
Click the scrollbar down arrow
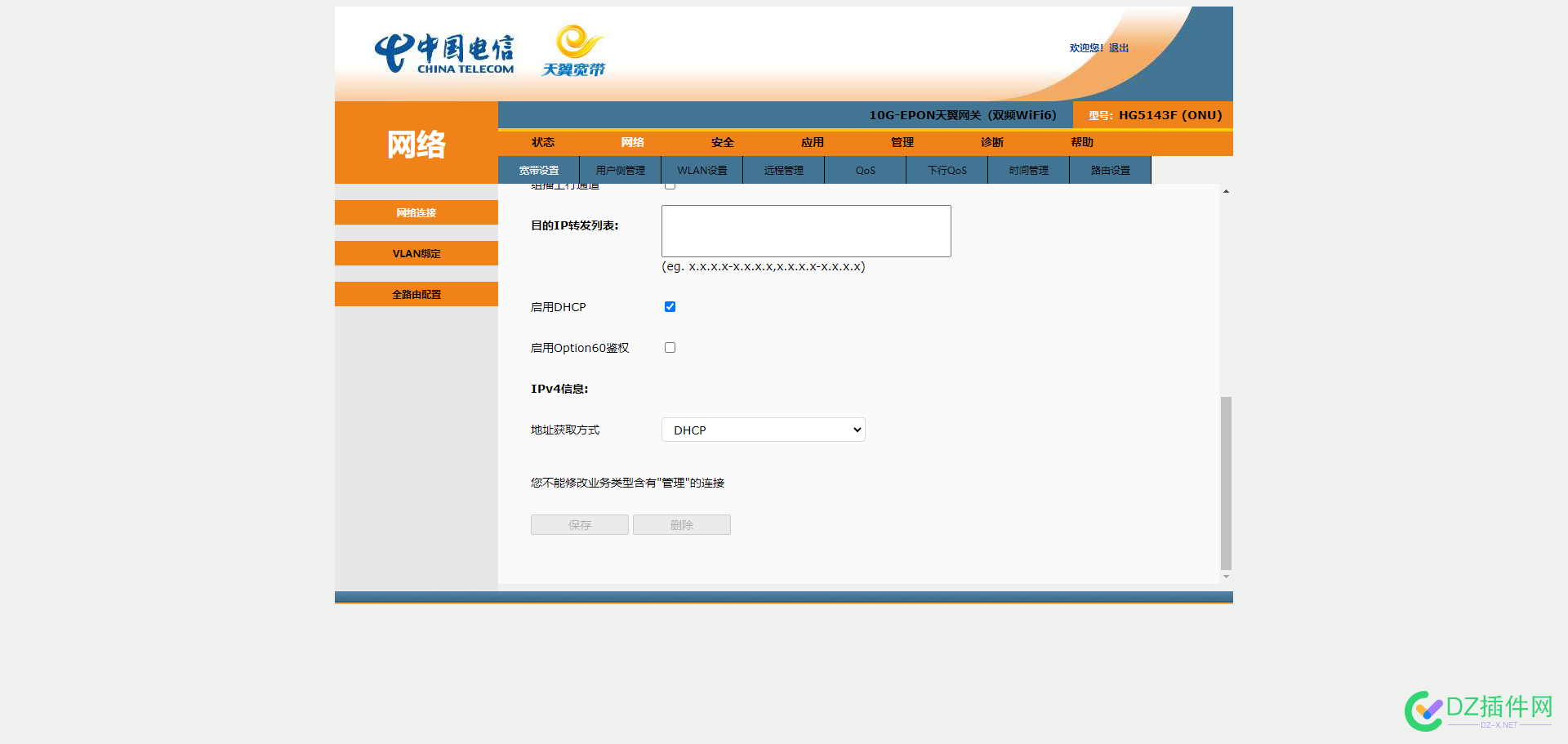click(x=1226, y=577)
